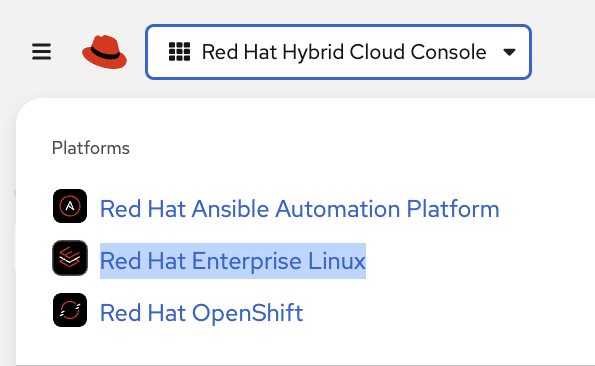Click the Red Hat fedora logo
The image size is (595, 366).
tap(105, 52)
